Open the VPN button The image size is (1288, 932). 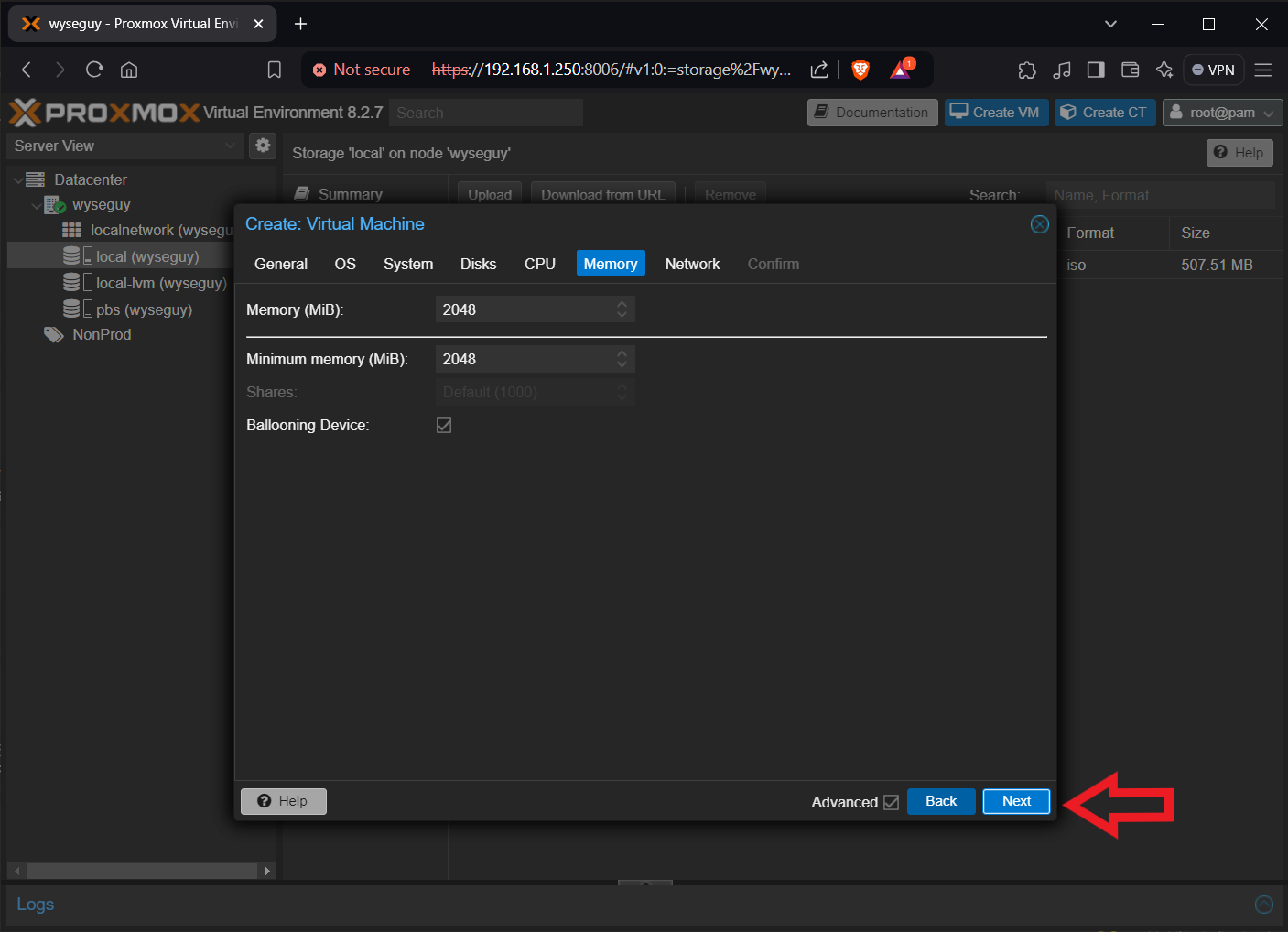[1213, 70]
